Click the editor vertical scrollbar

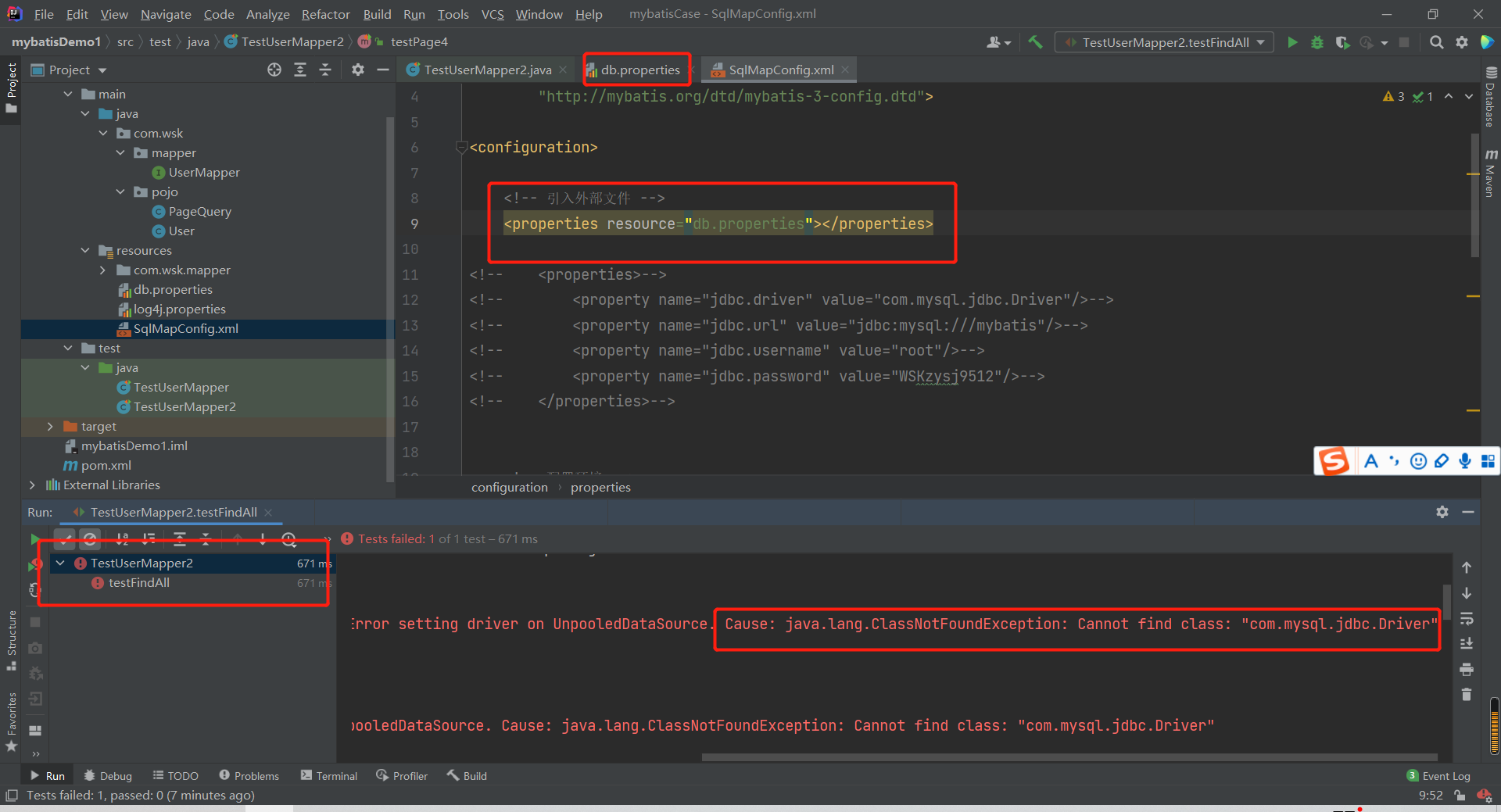(1474, 195)
